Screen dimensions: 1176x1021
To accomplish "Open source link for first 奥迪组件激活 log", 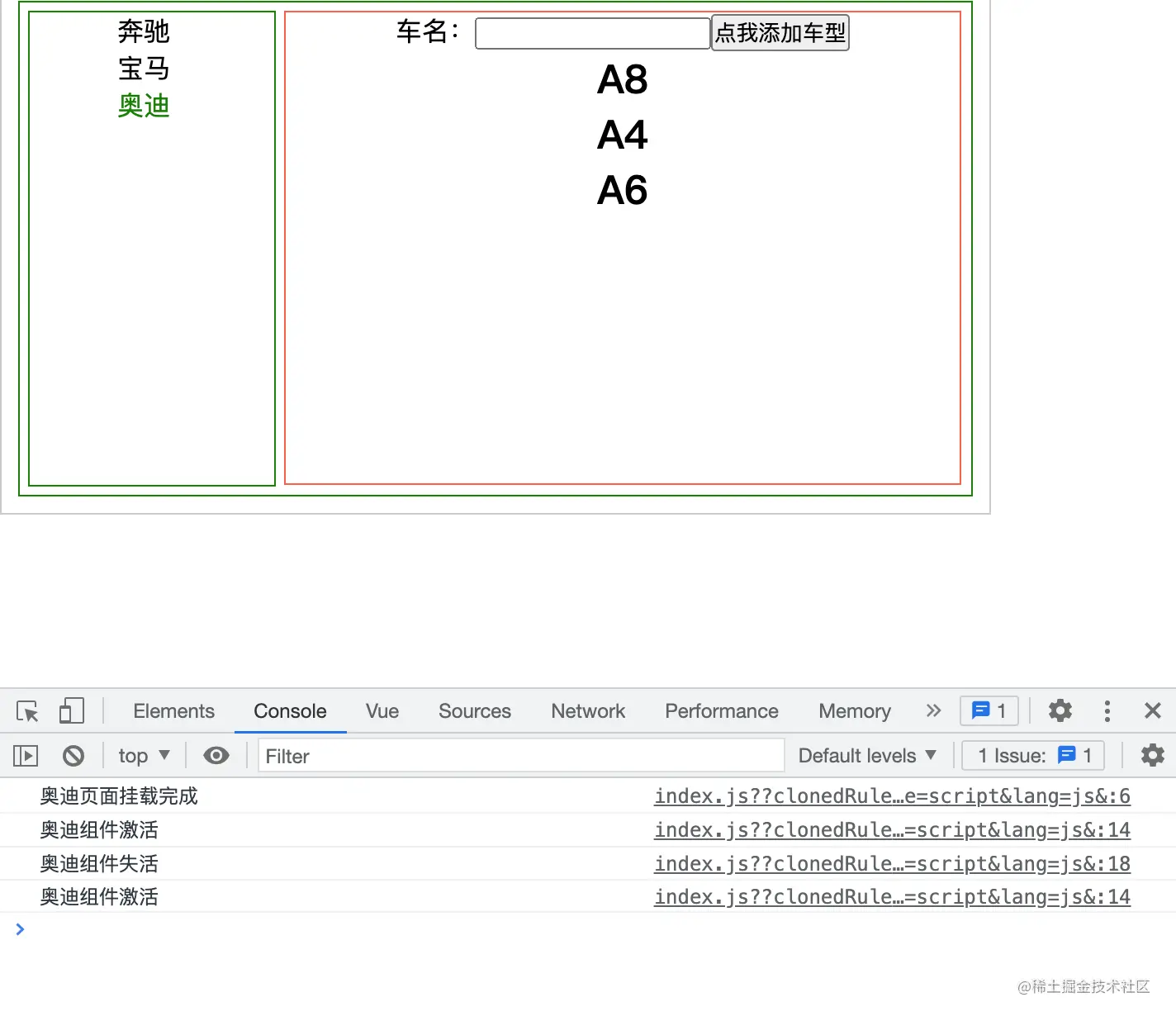I will [892, 830].
